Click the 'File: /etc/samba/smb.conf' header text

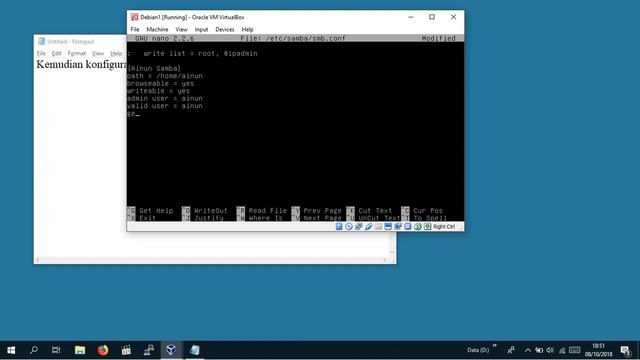293,38
